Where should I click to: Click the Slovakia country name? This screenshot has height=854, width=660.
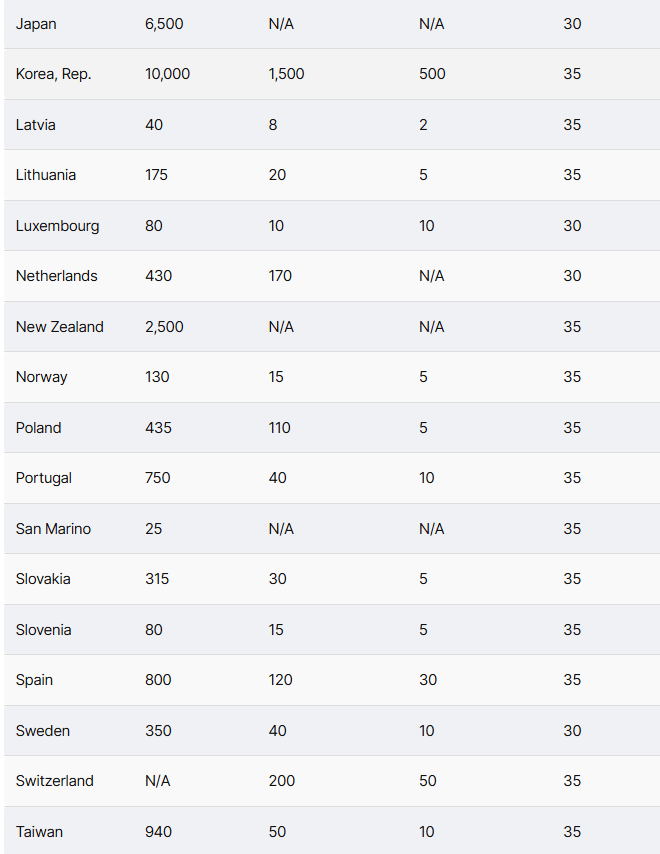(43, 579)
